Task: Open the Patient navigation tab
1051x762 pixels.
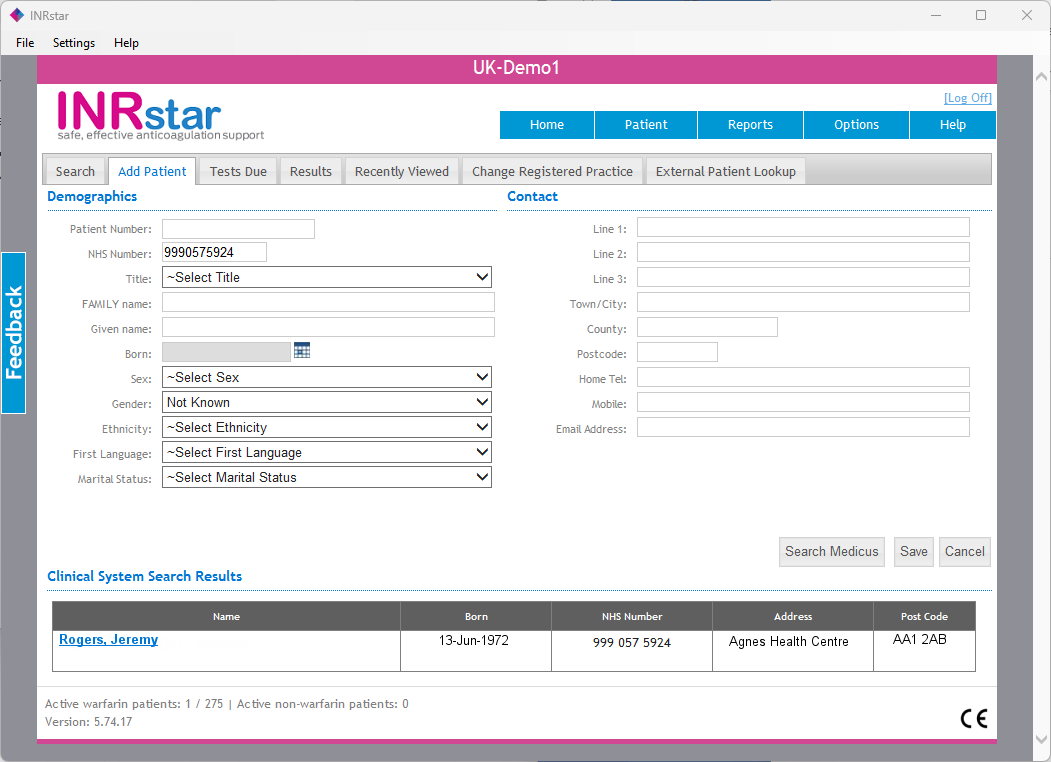Action: click(646, 125)
